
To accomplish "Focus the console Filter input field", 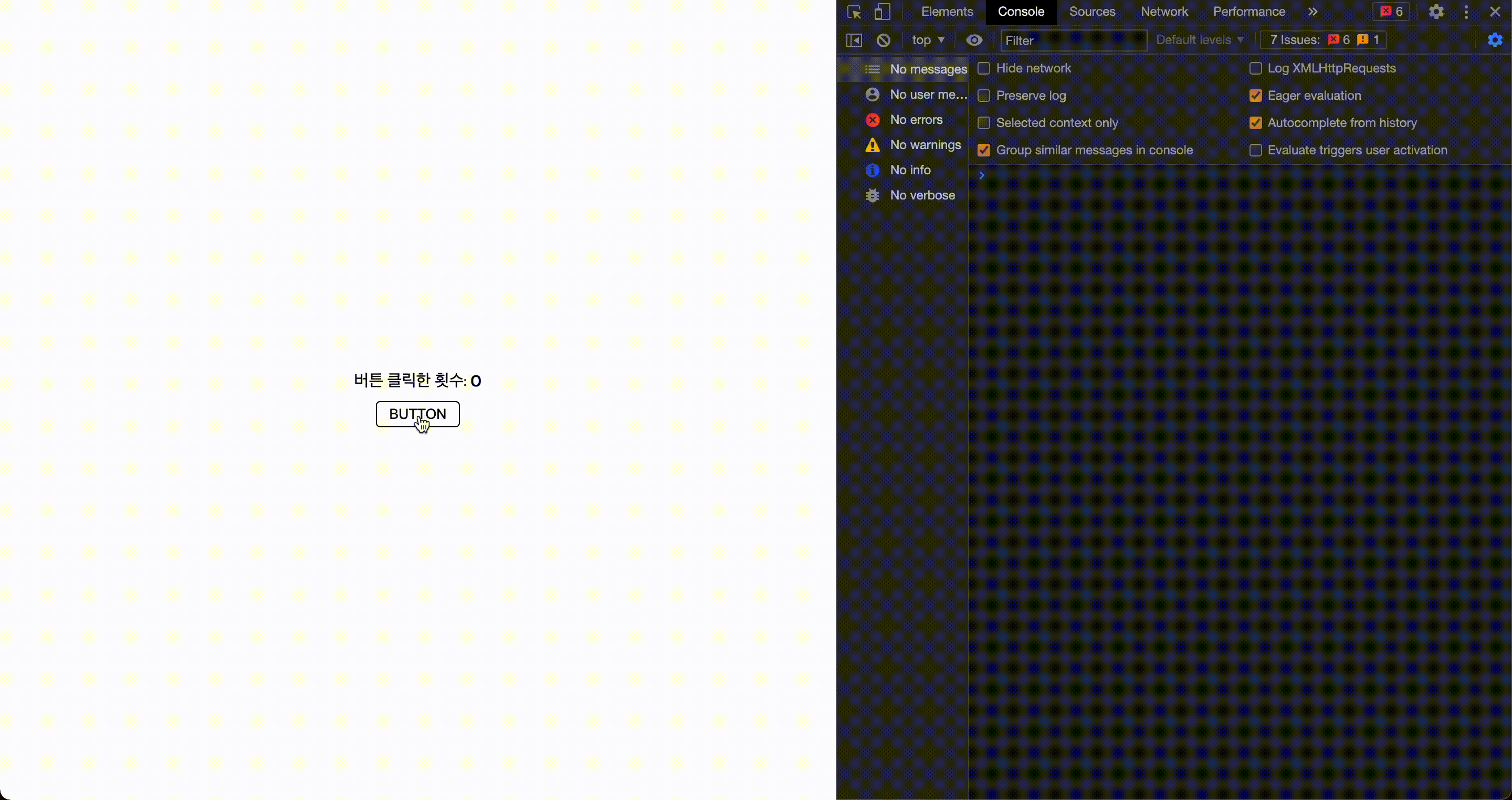I will tap(1074, 40).
